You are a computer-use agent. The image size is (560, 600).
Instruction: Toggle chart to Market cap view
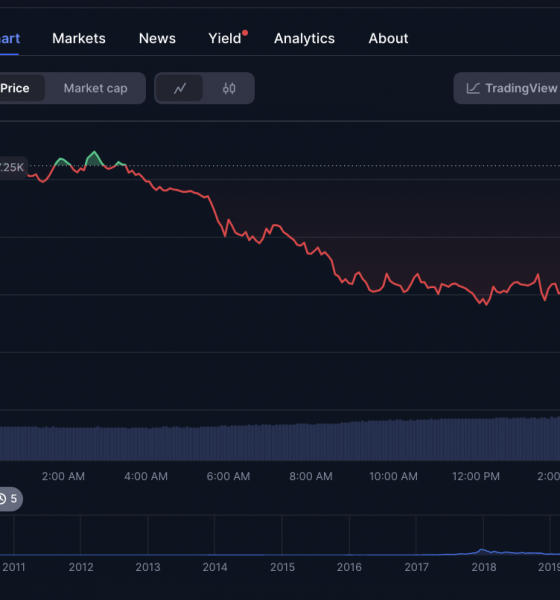(95, 88)
